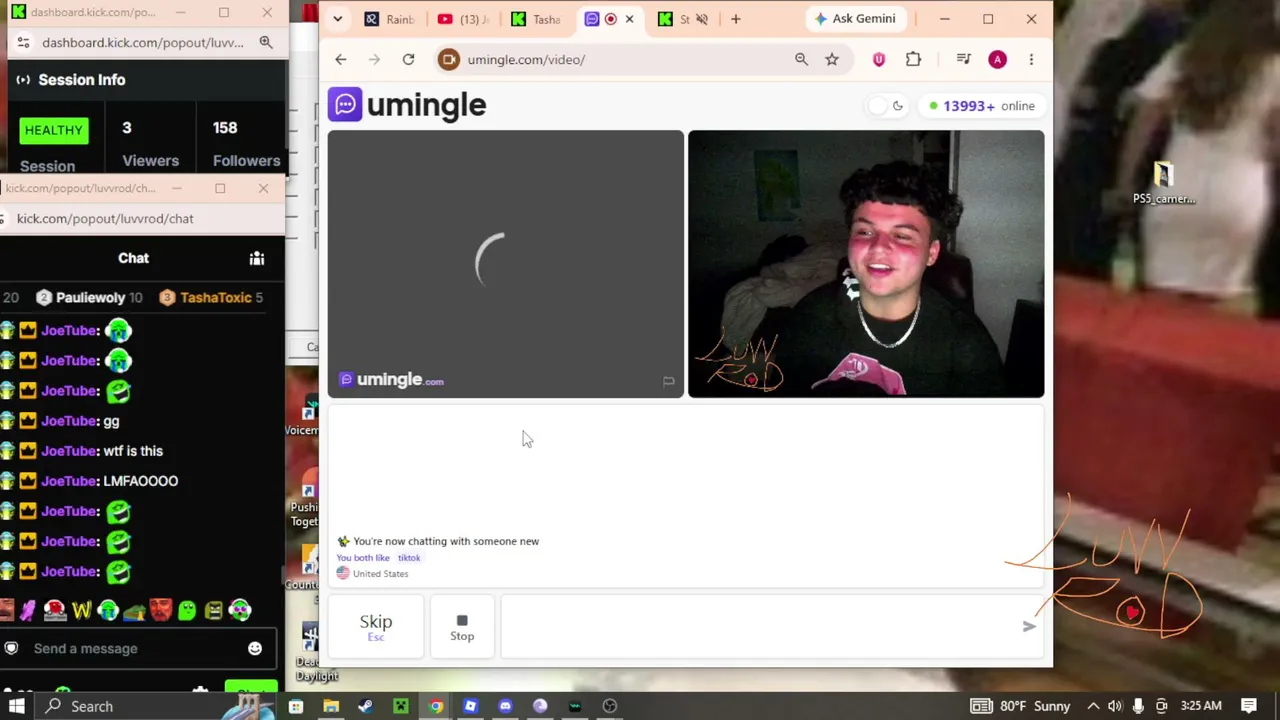Close the active Umingle tab
The height and width of the screenshot is (720, 1280).
[629, 19]
